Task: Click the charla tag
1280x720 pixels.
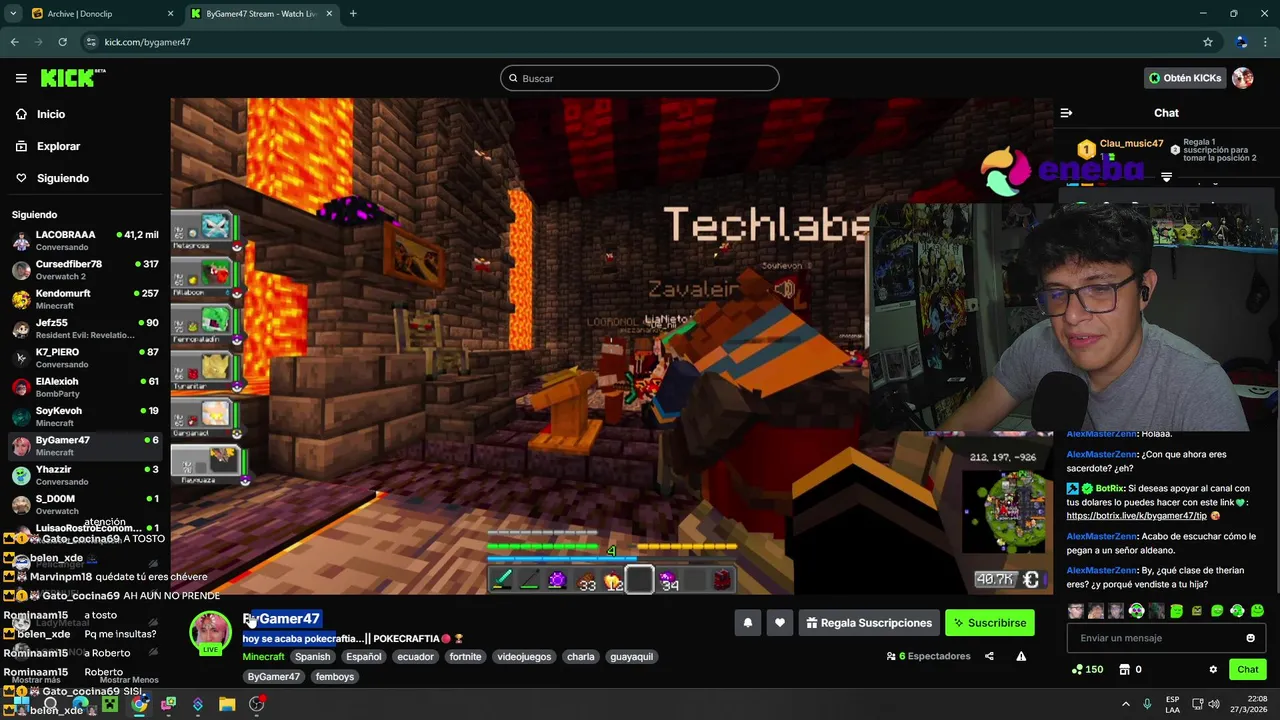Action: [581, 657]
